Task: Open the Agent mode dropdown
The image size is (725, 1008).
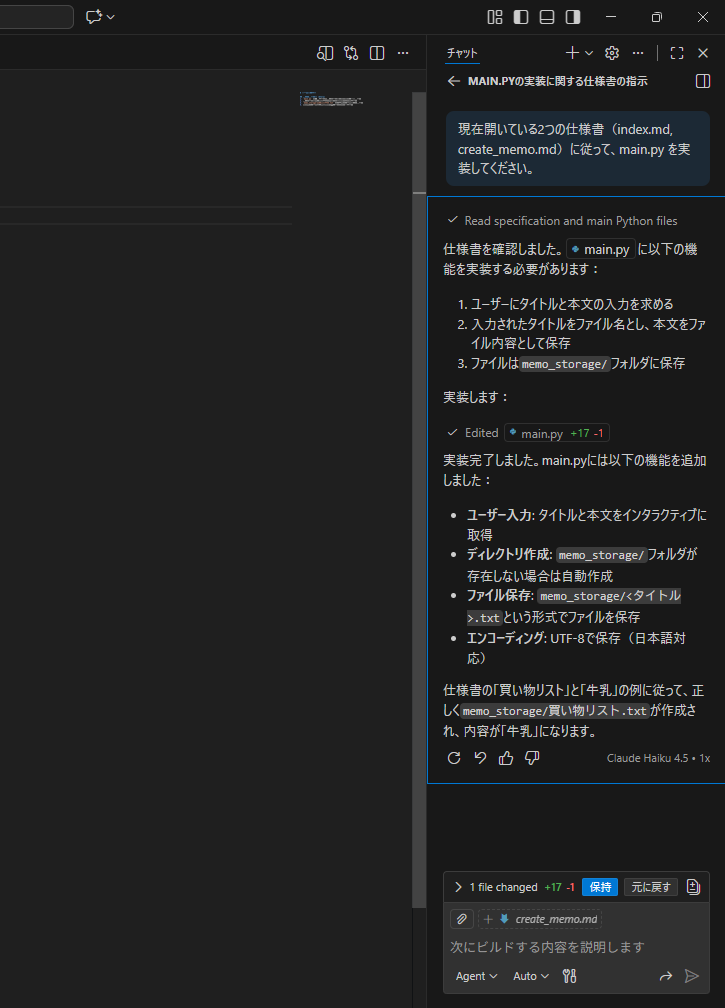Action: pyautogui.click(x=476, y=976)
